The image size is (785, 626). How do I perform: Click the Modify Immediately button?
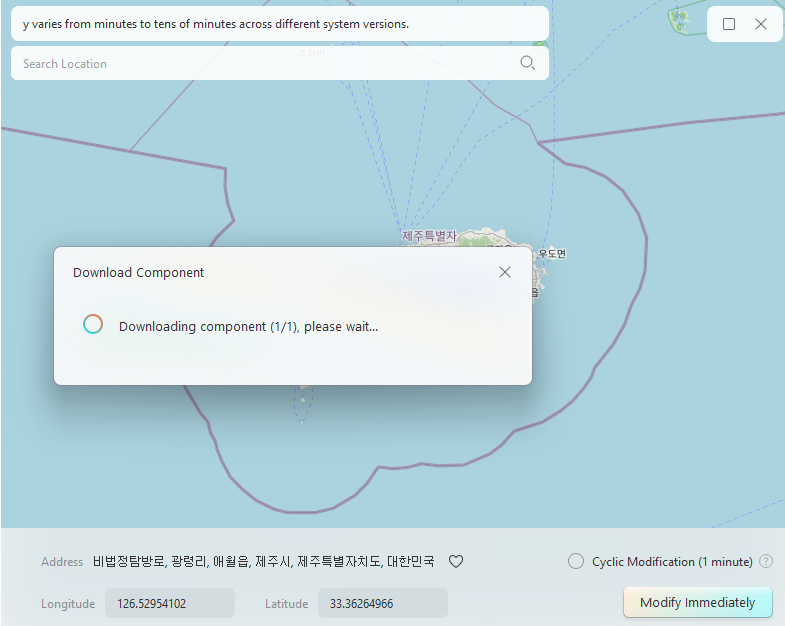tap(697, 602)
